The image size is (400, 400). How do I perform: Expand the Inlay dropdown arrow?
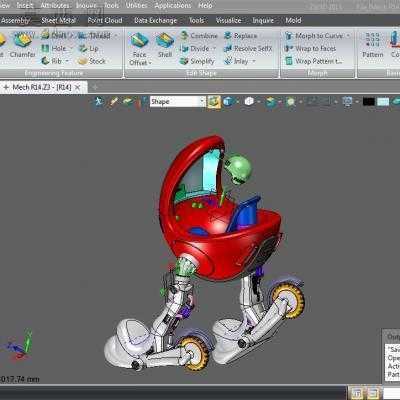tap(254, 61)
